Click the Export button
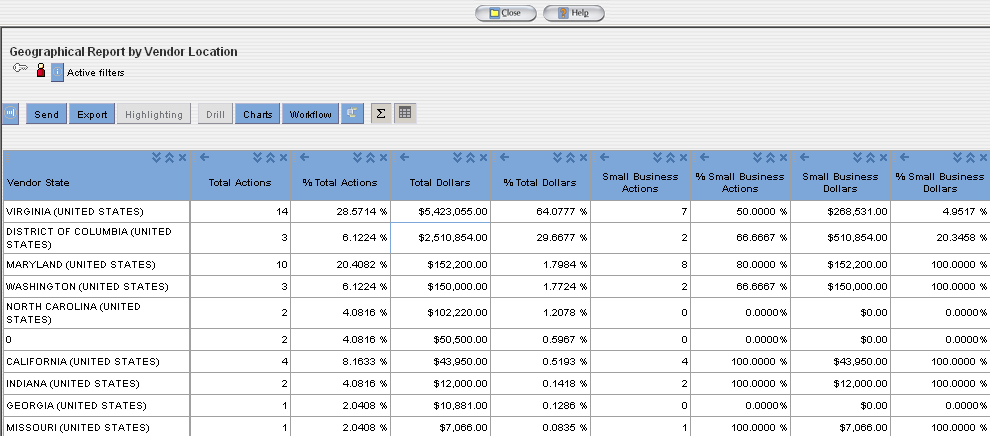This screenshot has width=990, height=436. (x=92, y=114)
